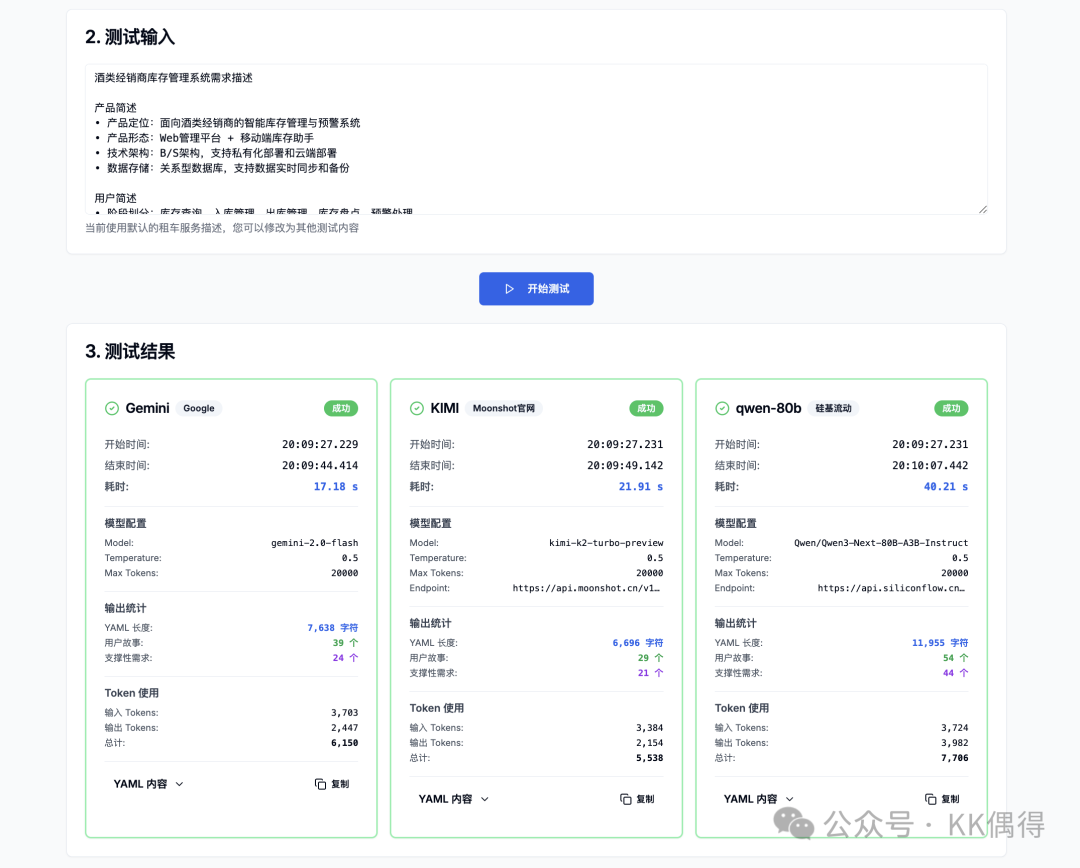Expand YAML 内容 in the qwen-80b card
Viewport: 1080px width, 868px height.
759,799
